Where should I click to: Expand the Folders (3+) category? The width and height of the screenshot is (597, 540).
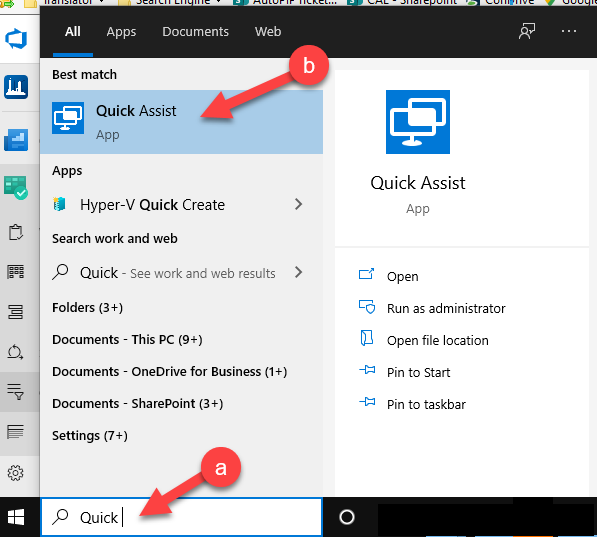pos(88,307)
